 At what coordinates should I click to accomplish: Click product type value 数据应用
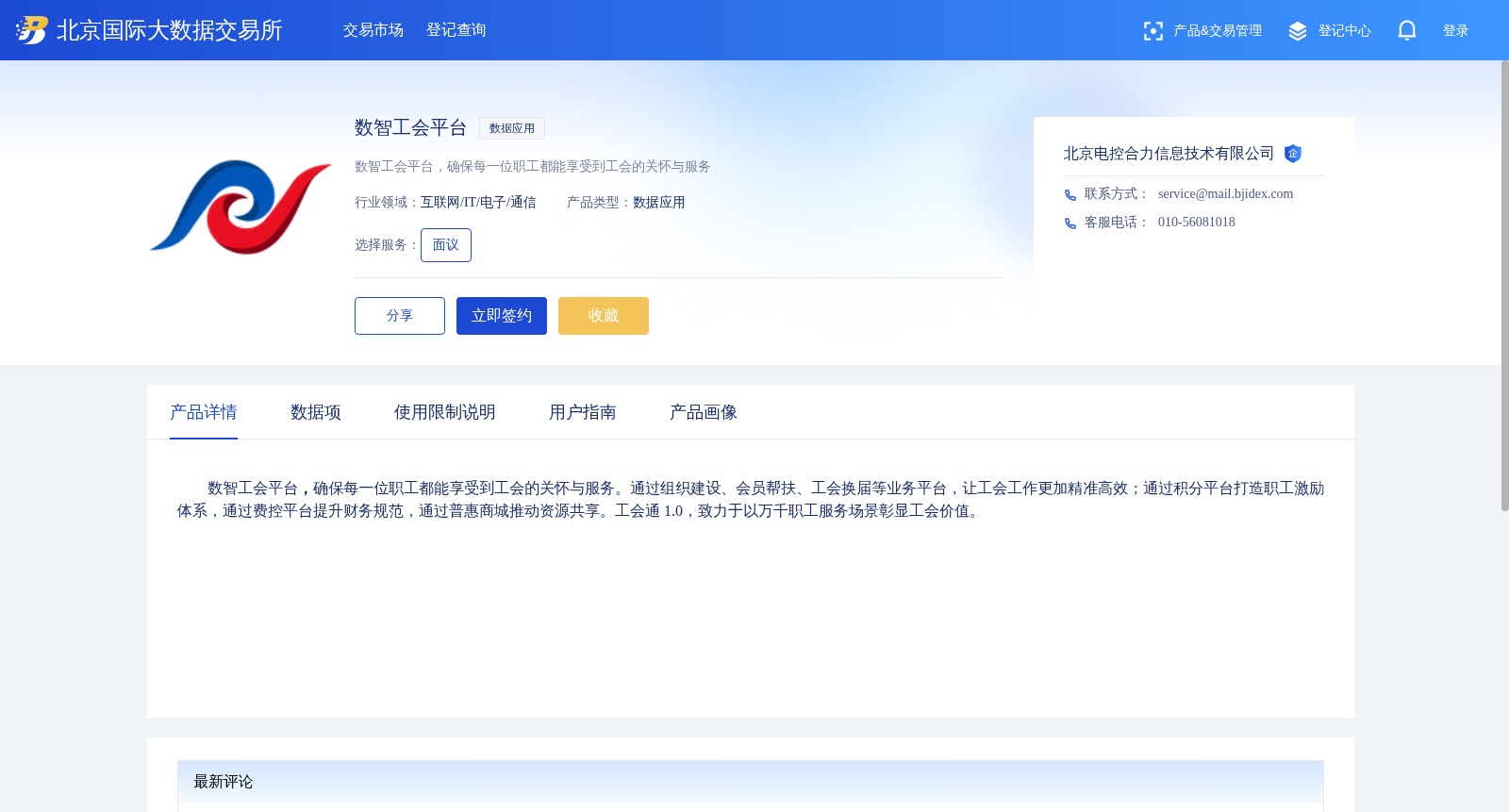tap(659, 203)
